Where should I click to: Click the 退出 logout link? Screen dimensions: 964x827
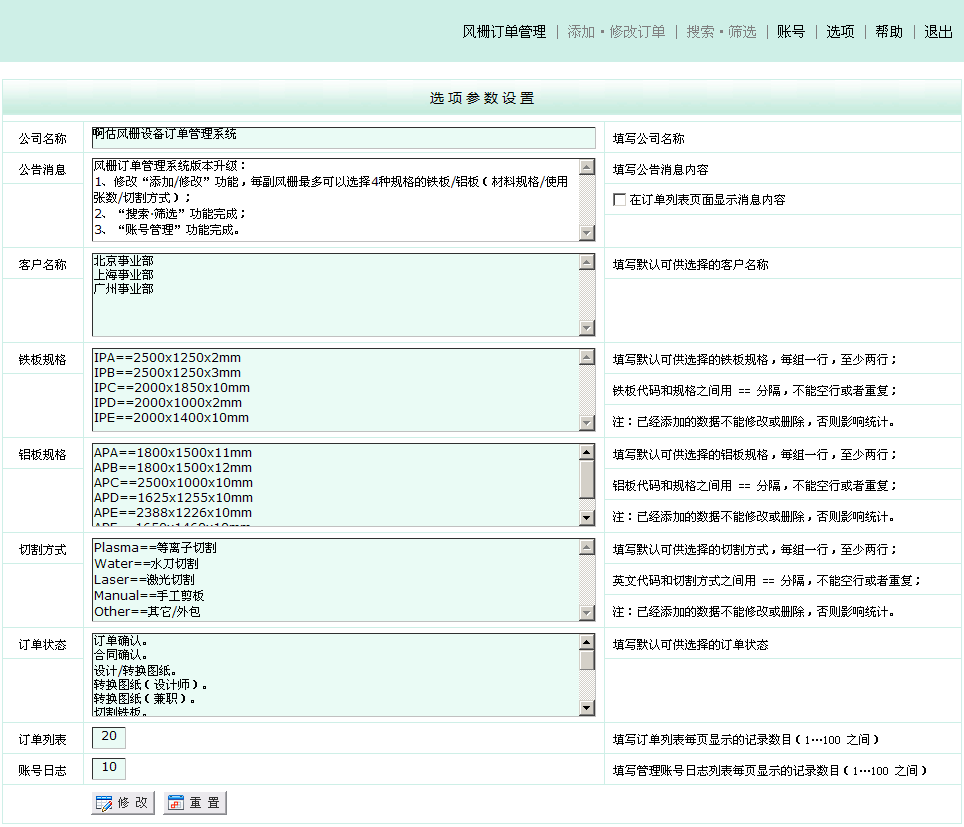(x=938, y=32)
